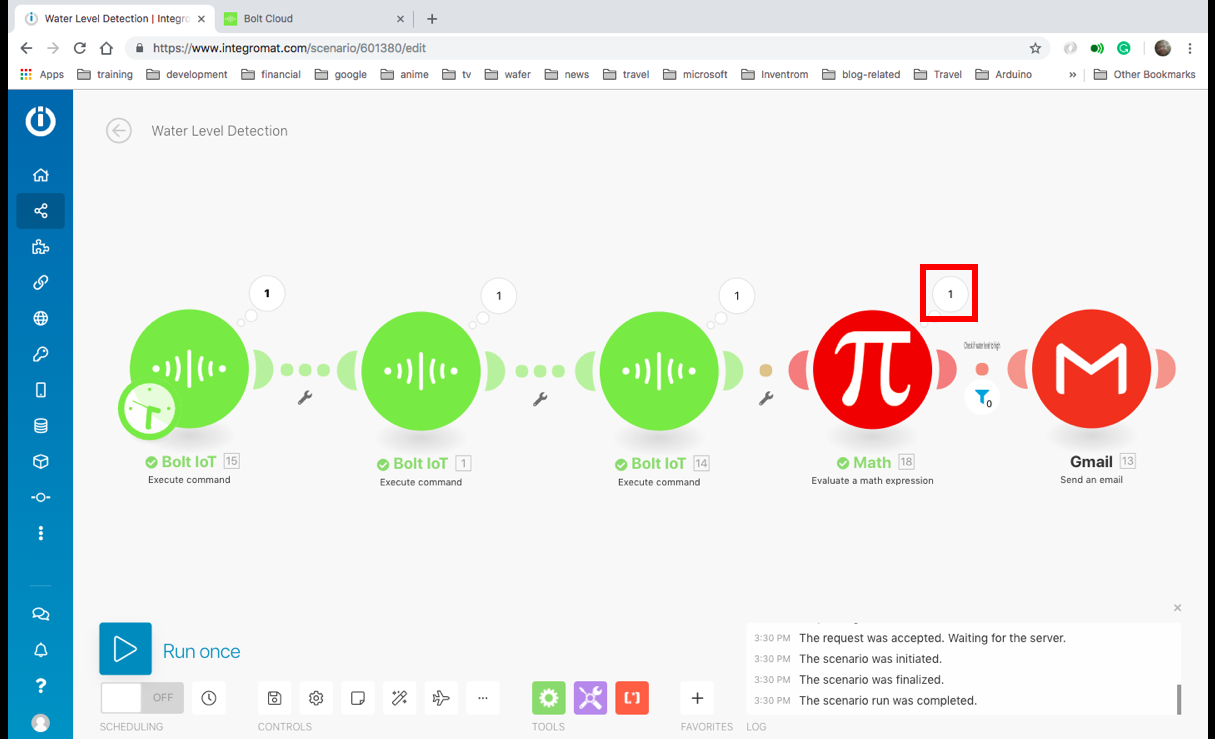Click the Notes icon under Controls

[x=357, y=697]
